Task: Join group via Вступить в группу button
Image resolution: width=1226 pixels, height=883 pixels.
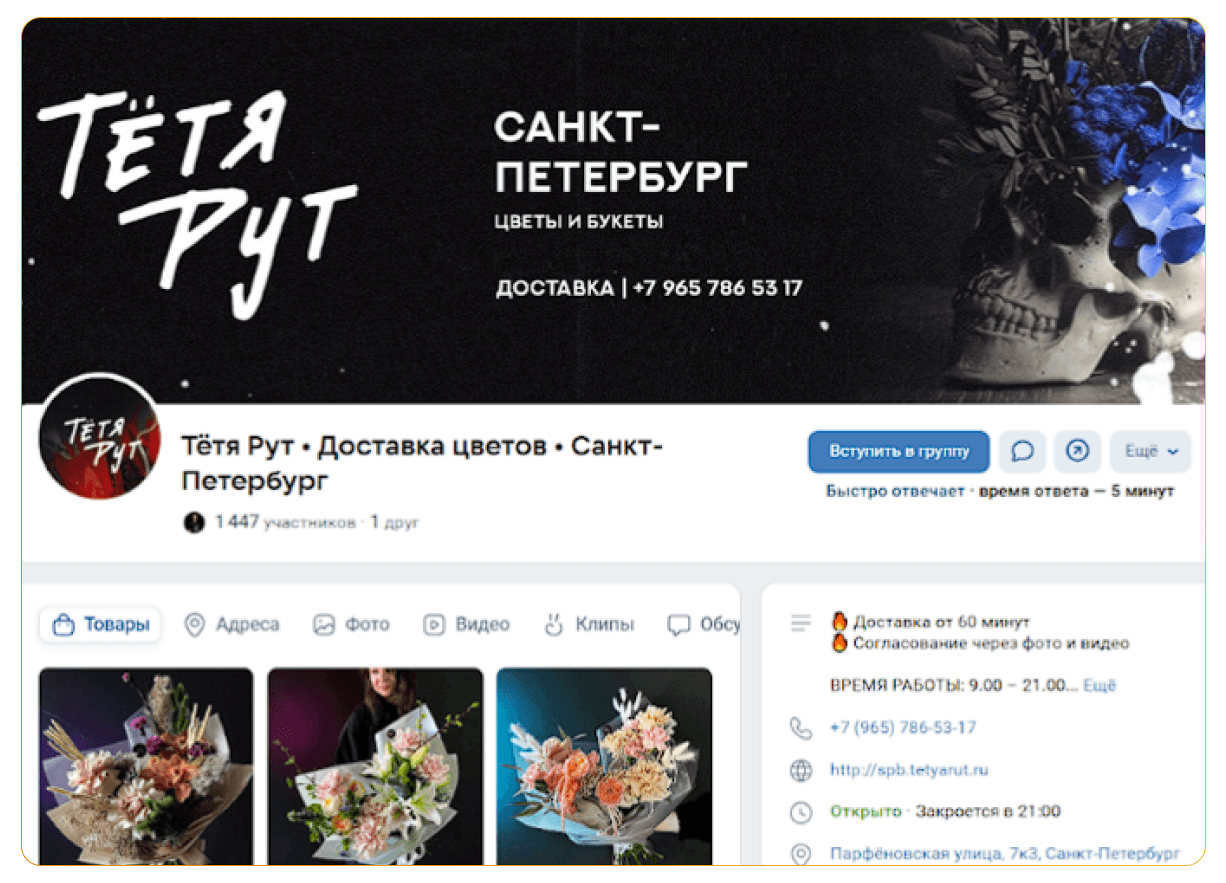Action: coord(899,452)
